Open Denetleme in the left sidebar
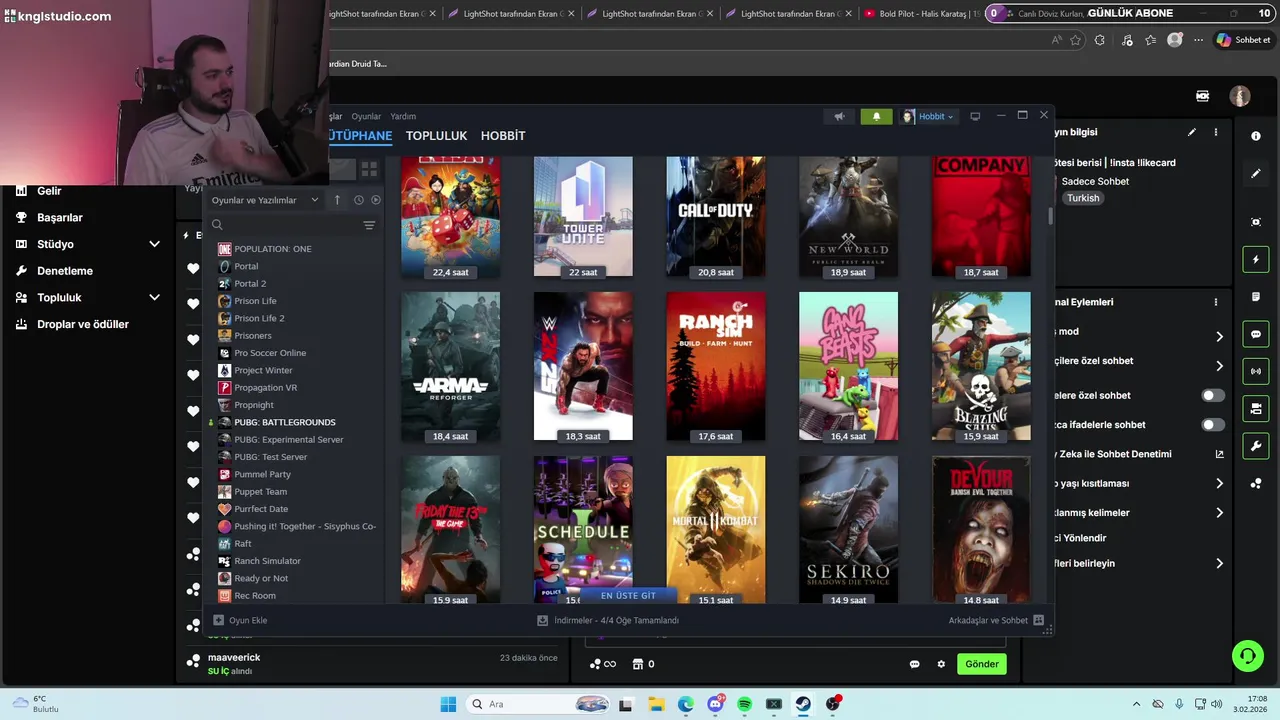 pos(65,271)
